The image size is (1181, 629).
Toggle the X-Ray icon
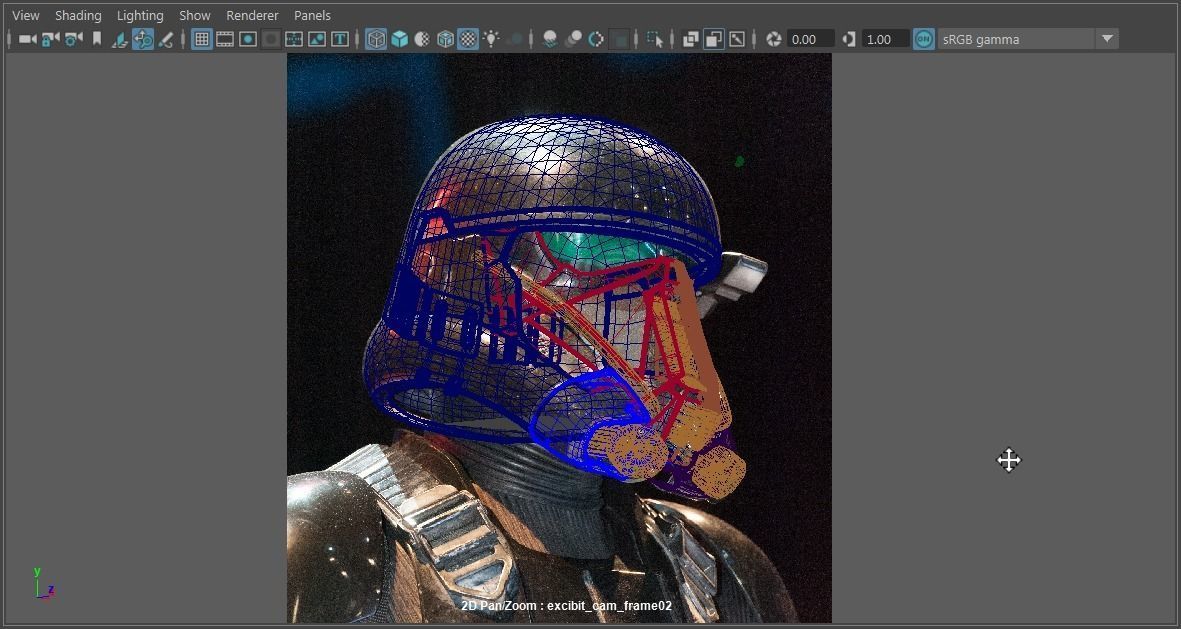point(690,39)
